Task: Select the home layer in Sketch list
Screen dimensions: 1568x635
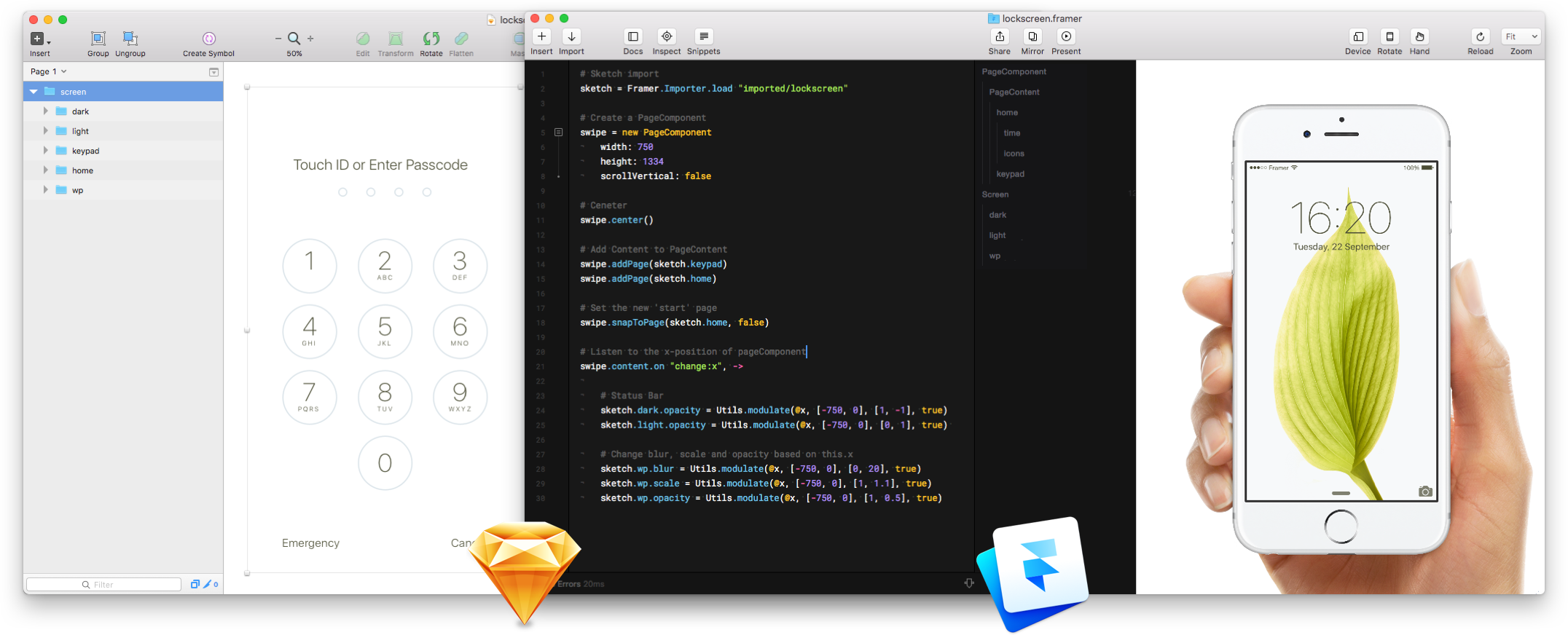Action: tap(82, 170)
